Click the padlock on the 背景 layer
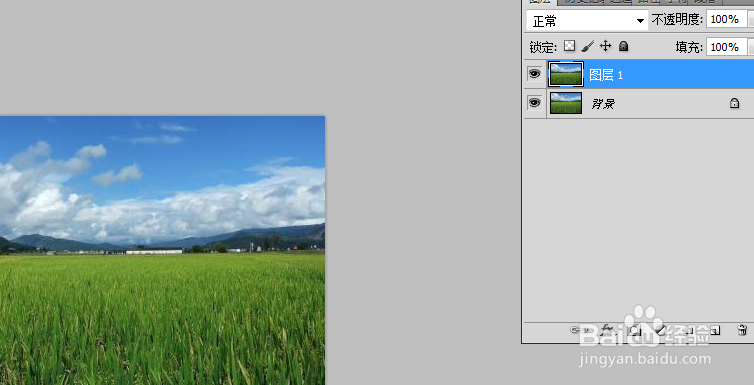Screen dimensions: 754x385 734,103
